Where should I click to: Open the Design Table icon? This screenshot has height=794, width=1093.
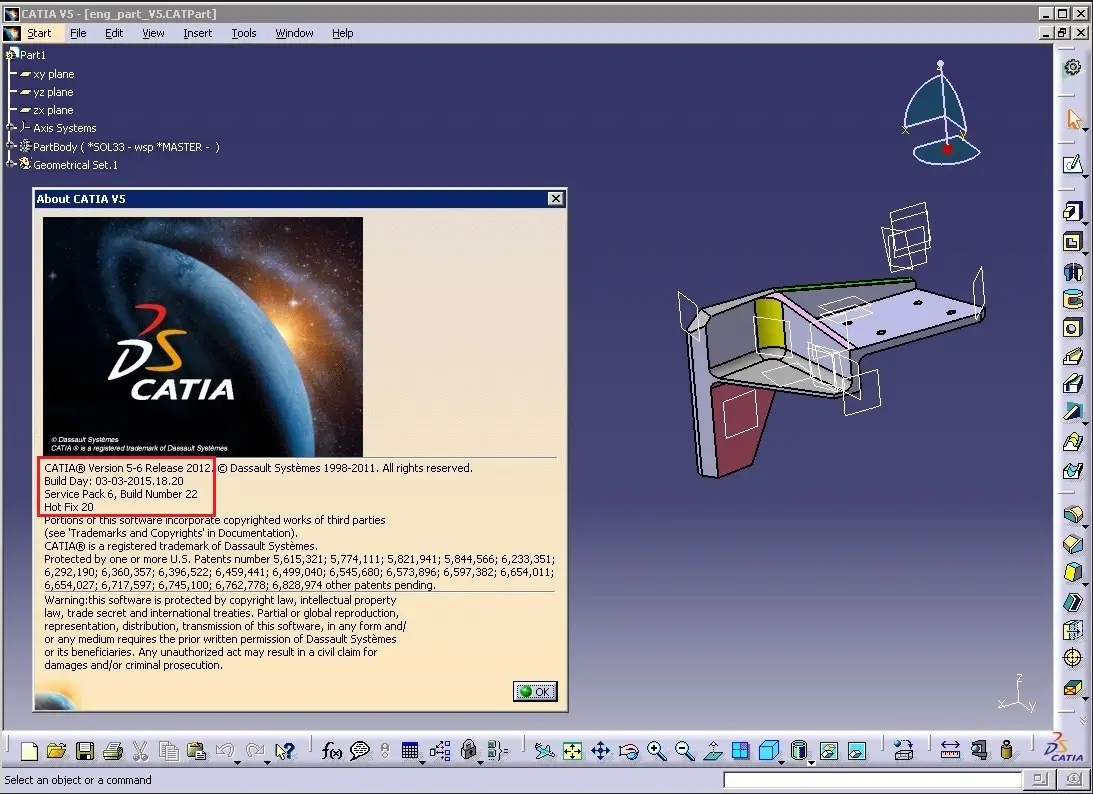coord(410,751)
